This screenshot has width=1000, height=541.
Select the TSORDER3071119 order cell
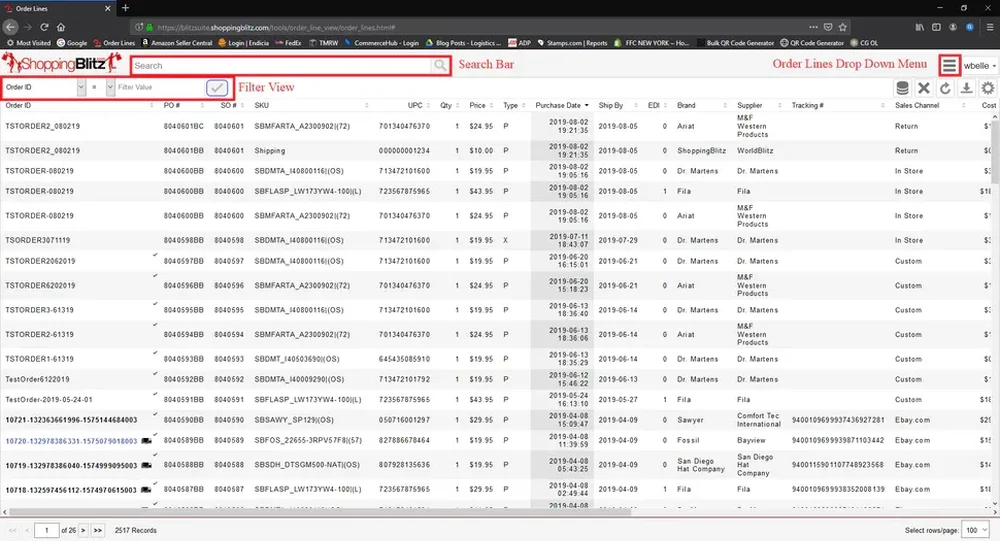pyautogui.click(x=38, y=241)
